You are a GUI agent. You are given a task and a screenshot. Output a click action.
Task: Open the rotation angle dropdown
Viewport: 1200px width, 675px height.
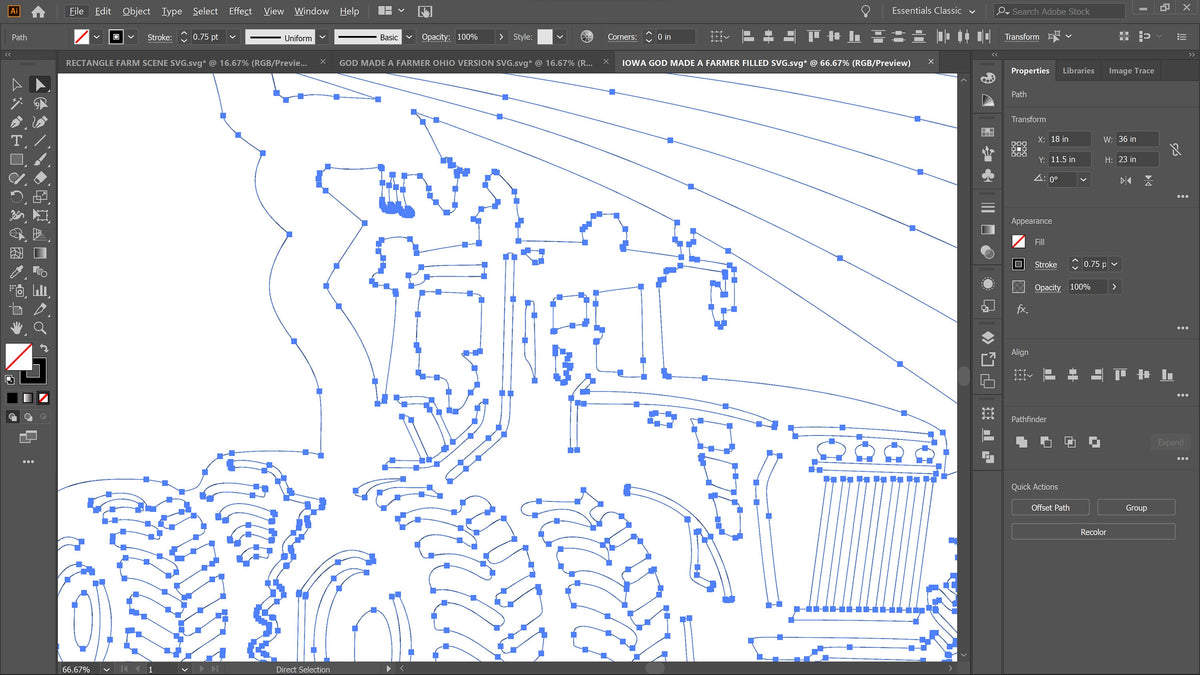pos(1084,180)
